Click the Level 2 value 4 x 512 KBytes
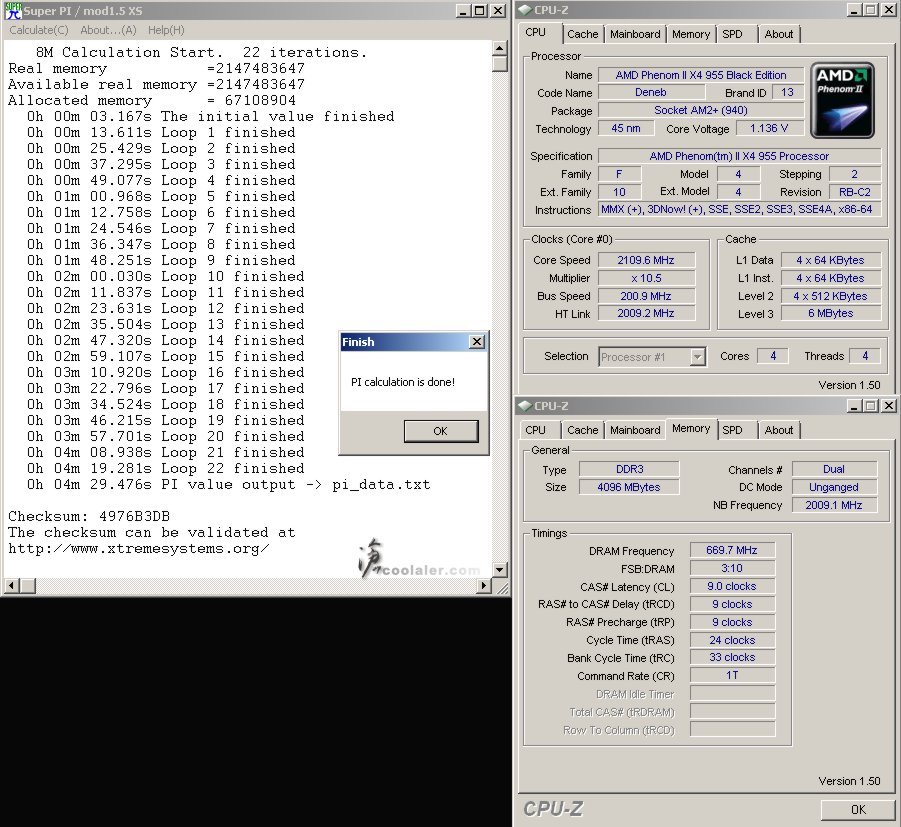Screen dimensions: 901x827 coord(830,296)
